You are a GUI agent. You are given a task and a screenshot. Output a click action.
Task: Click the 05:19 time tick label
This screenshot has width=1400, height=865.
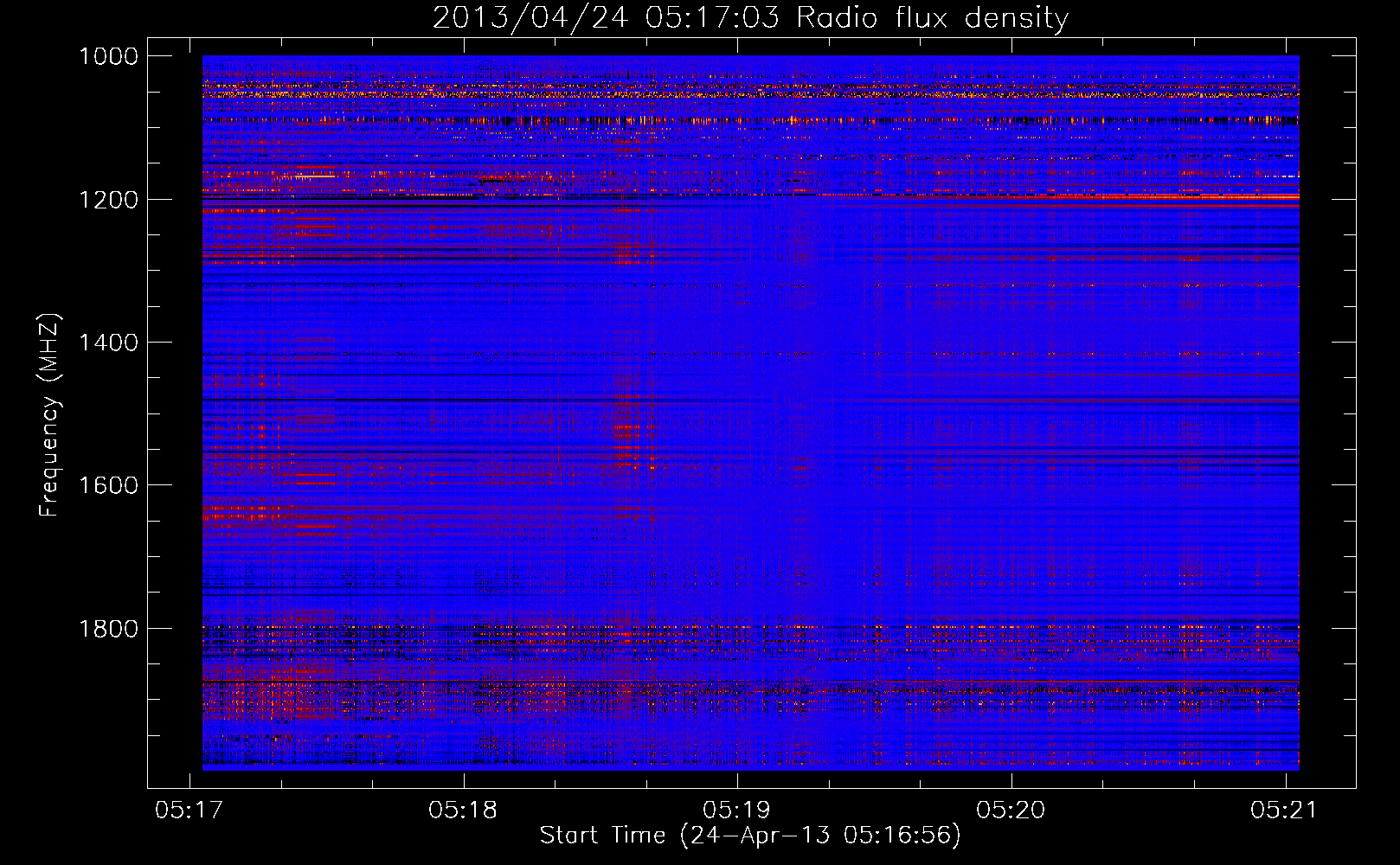pos(737,810)
